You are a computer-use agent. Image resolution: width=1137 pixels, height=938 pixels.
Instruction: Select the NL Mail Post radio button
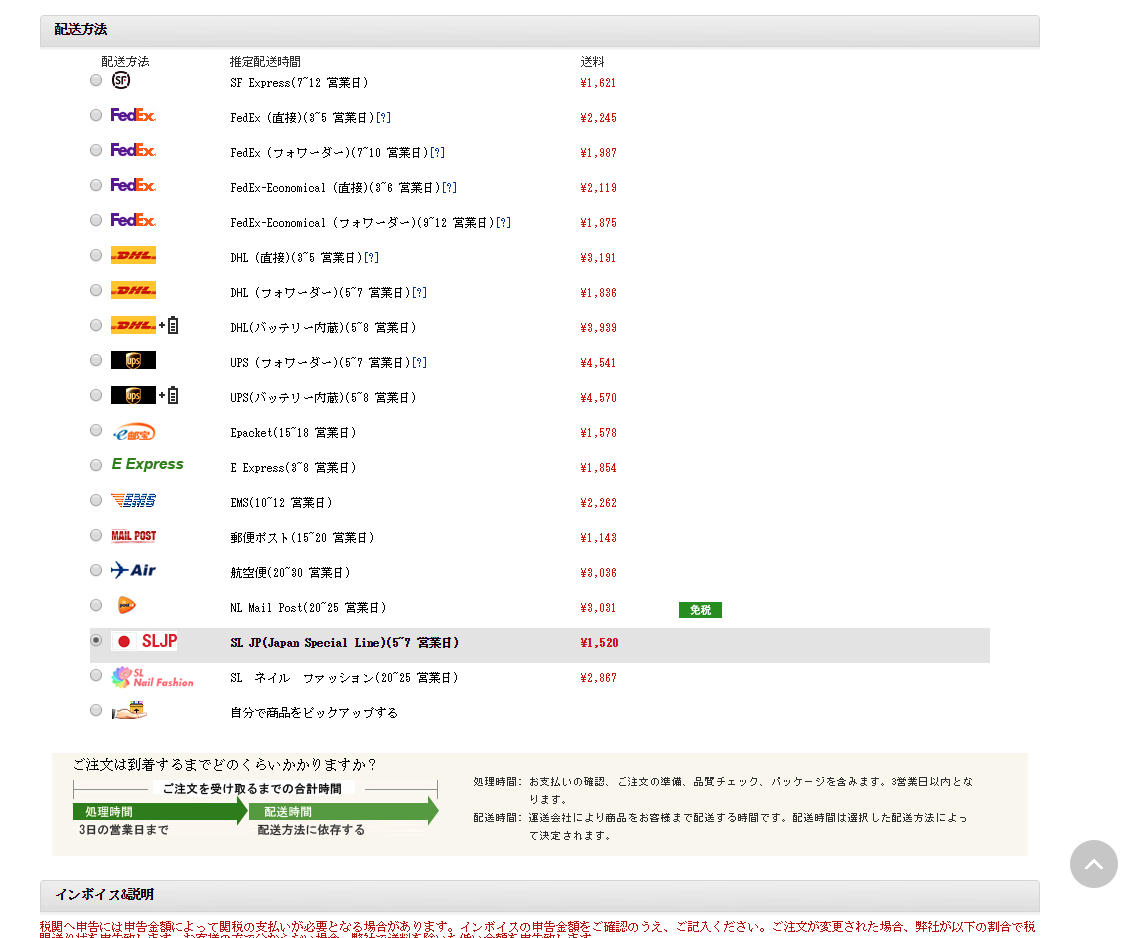[x=96, y=605]
